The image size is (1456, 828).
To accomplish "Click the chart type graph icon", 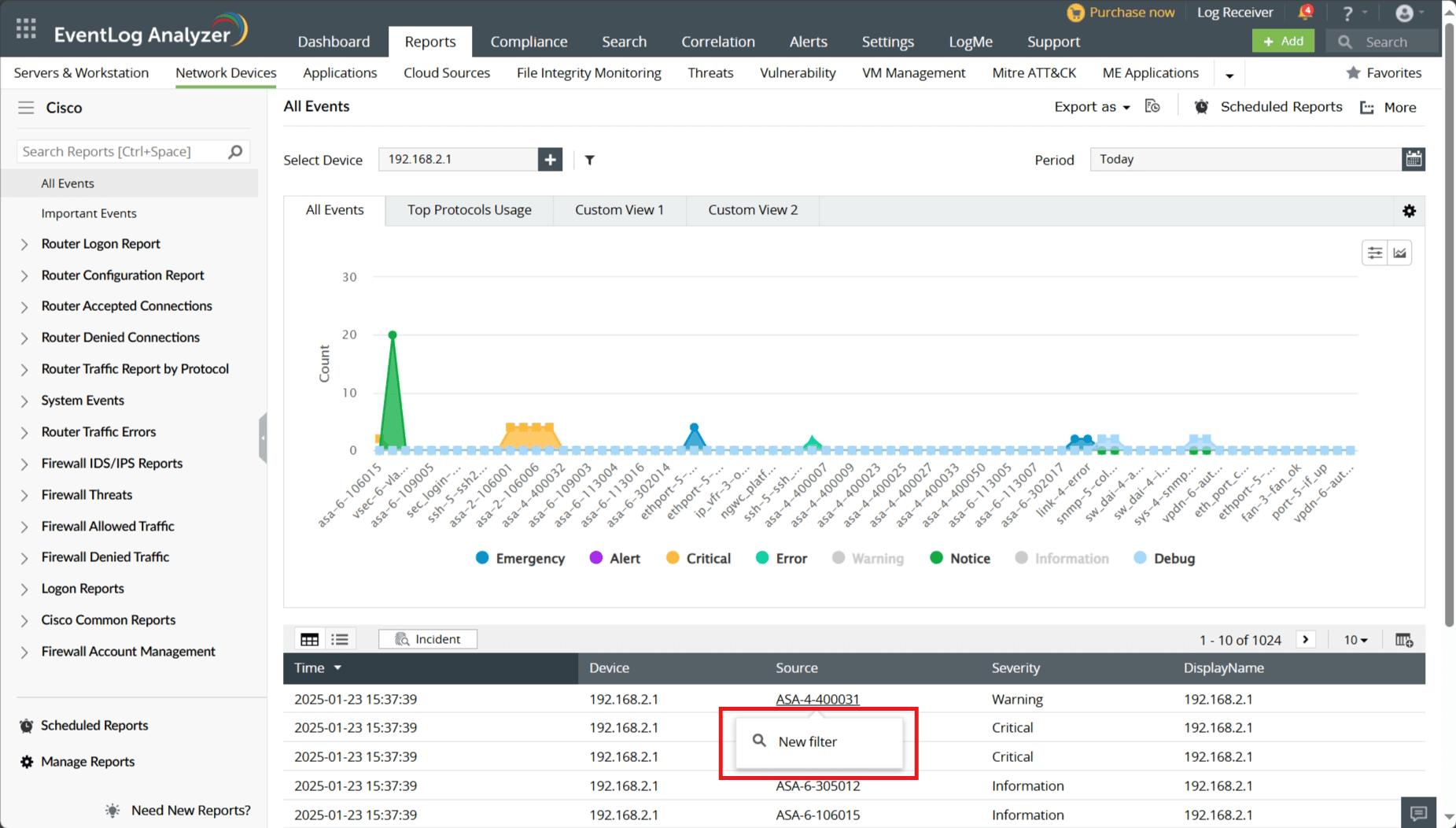I will (x=1400, y=253).
